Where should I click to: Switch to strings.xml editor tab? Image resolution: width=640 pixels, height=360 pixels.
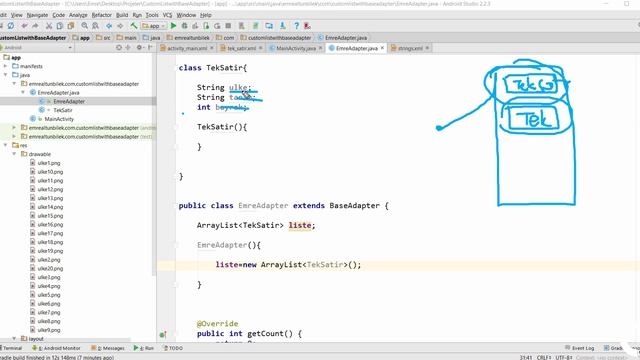pos(410,48)
